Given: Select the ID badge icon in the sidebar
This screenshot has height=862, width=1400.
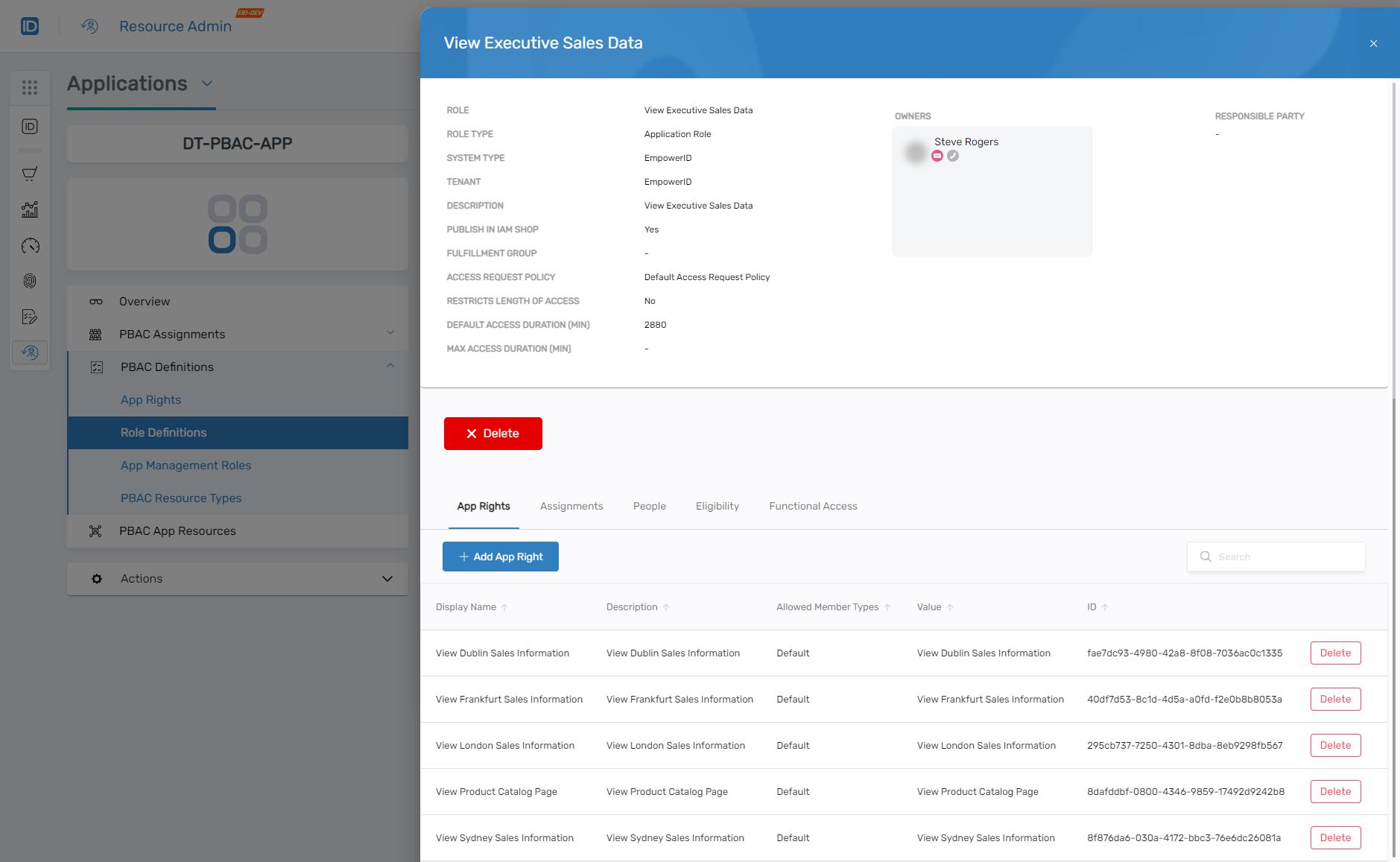Looking at the screenshot, I should (x=30, y=127).
